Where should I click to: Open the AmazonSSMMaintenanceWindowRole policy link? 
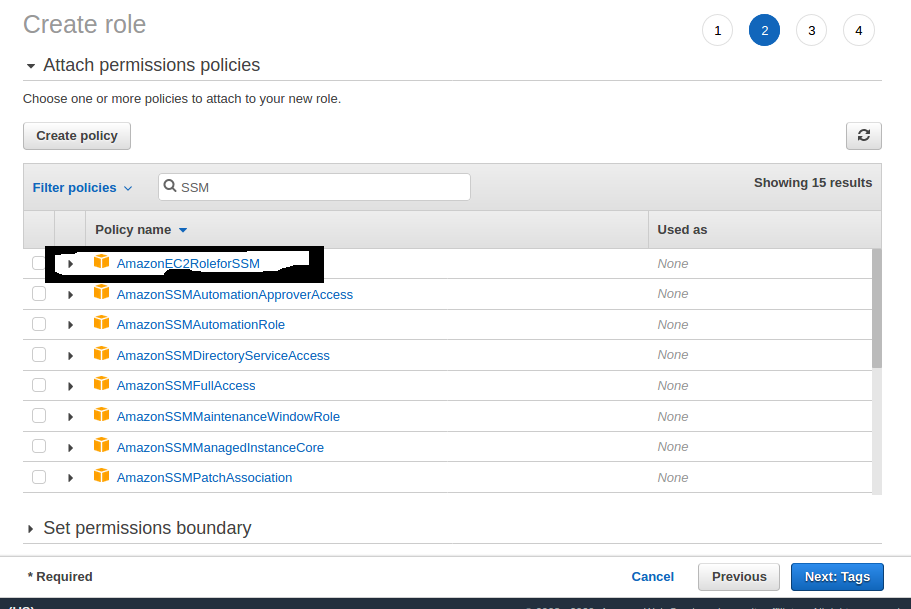pyautogui.click(x=228, y=416)
